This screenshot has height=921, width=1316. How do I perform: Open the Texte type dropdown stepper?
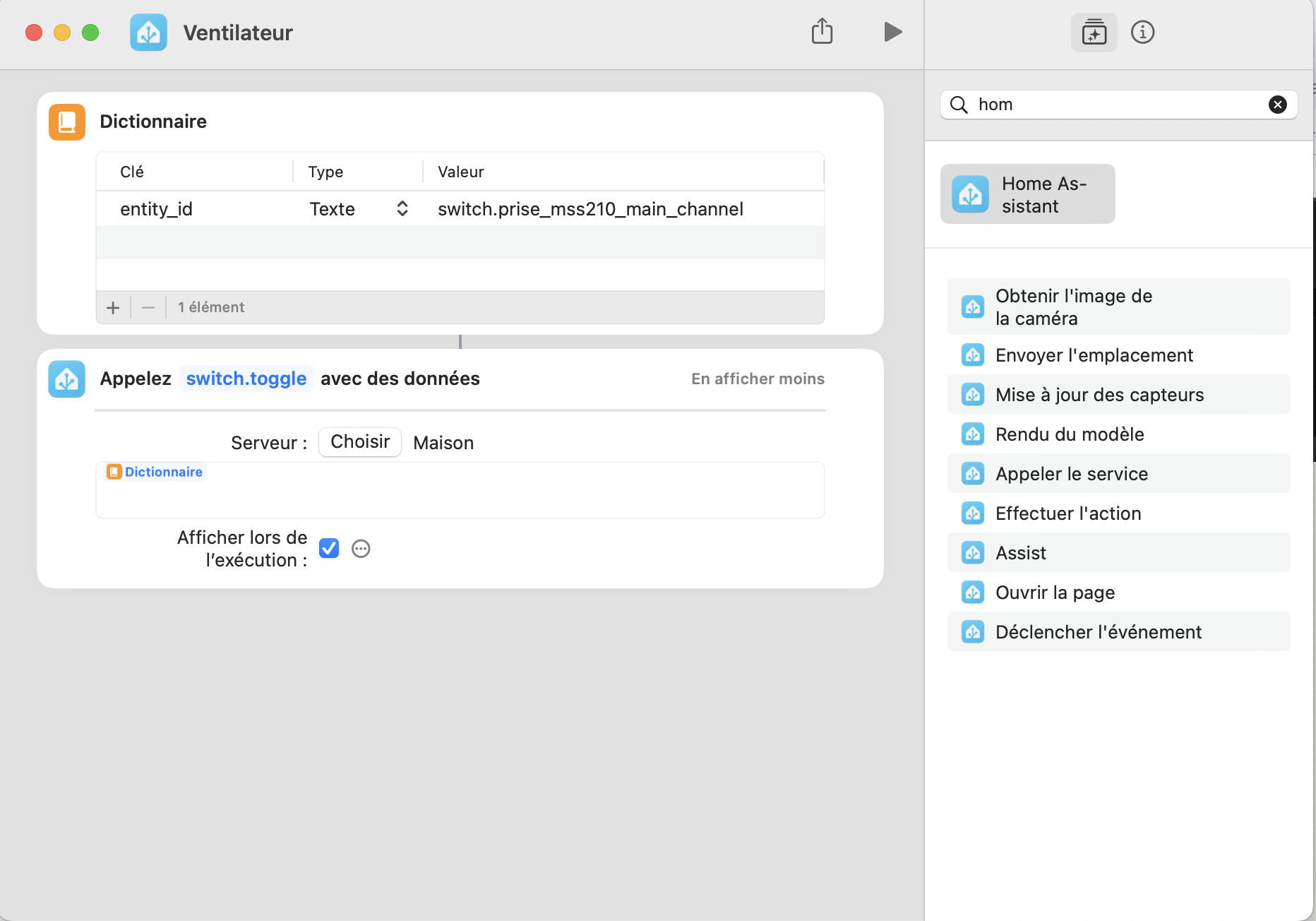pos(402,209)
